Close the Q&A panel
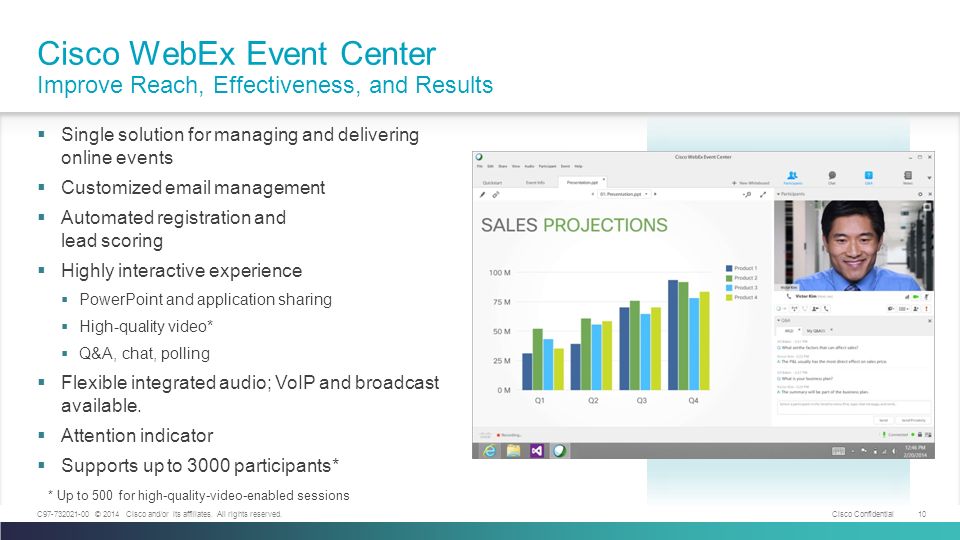Image resolution: width=960 pixels, height=540 pixels. tap(929, 321)
